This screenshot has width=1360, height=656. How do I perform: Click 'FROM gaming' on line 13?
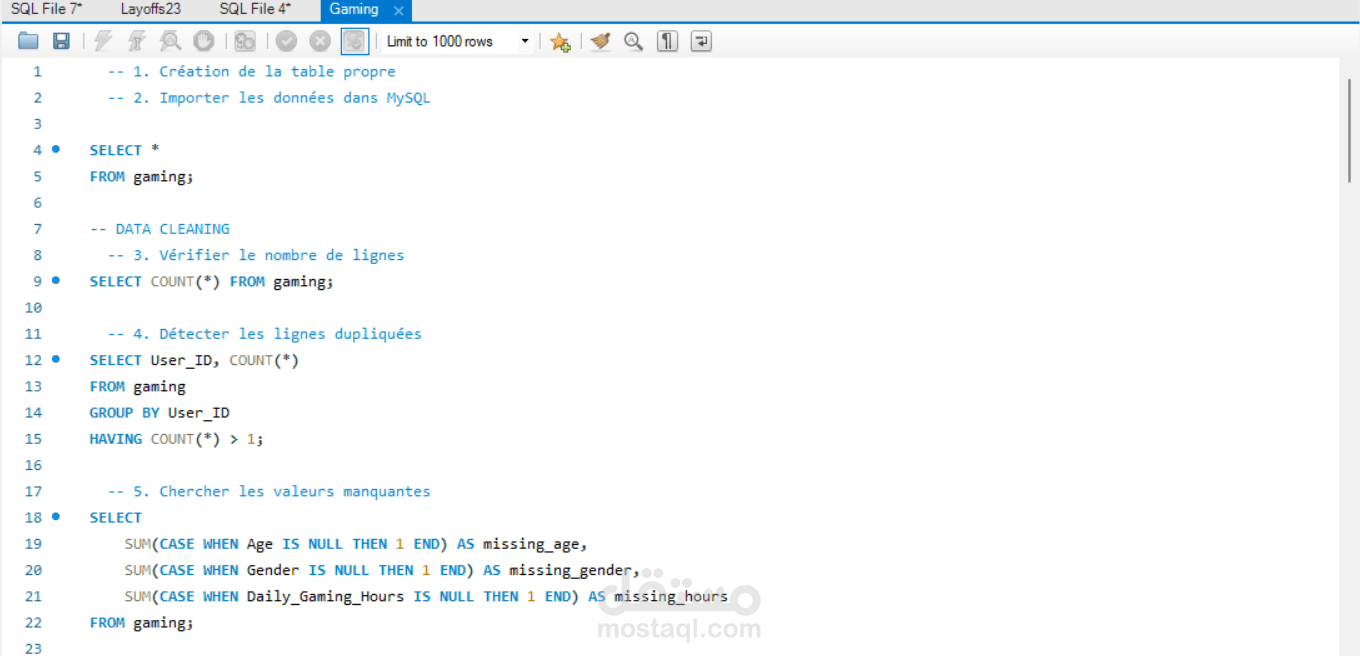pos(138,387)
